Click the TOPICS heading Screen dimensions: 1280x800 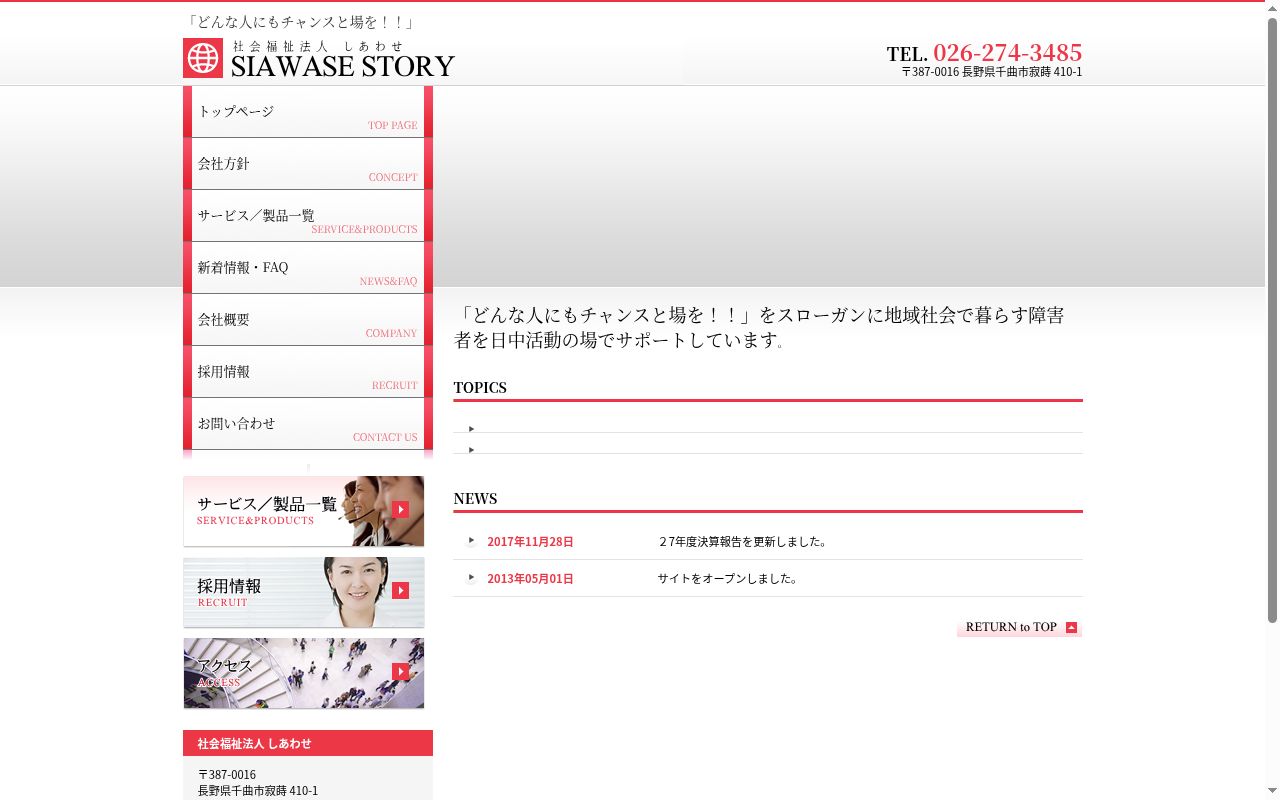pos(480,387)
